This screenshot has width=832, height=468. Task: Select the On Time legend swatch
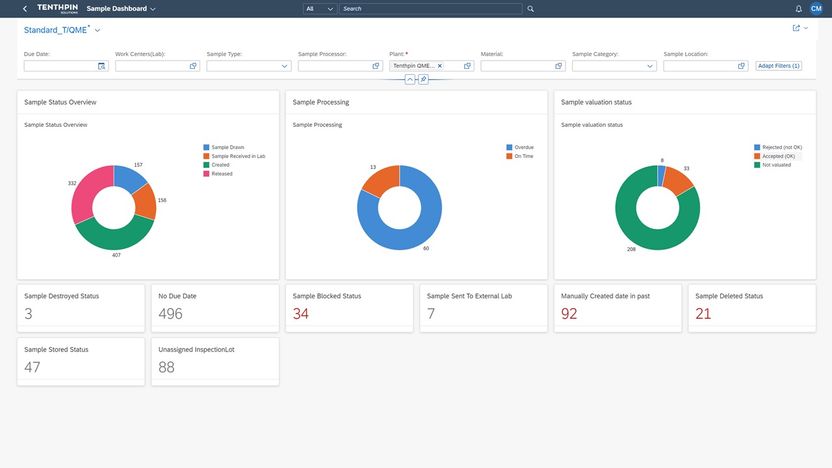coord(509,156)
